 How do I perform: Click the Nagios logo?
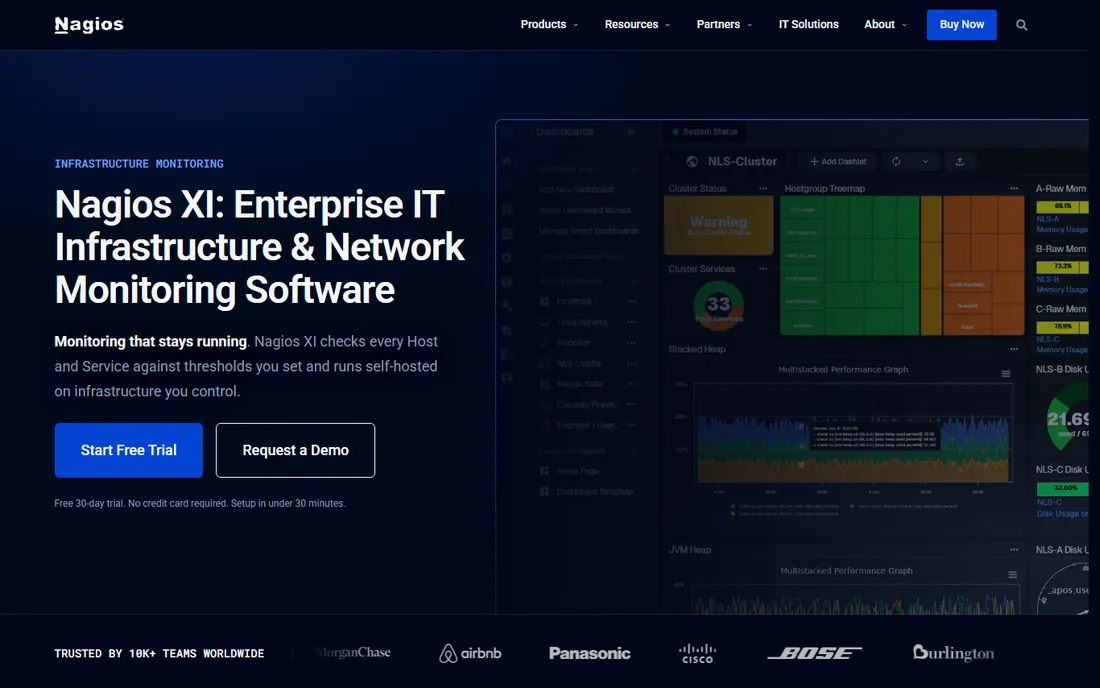coord(89,25)
